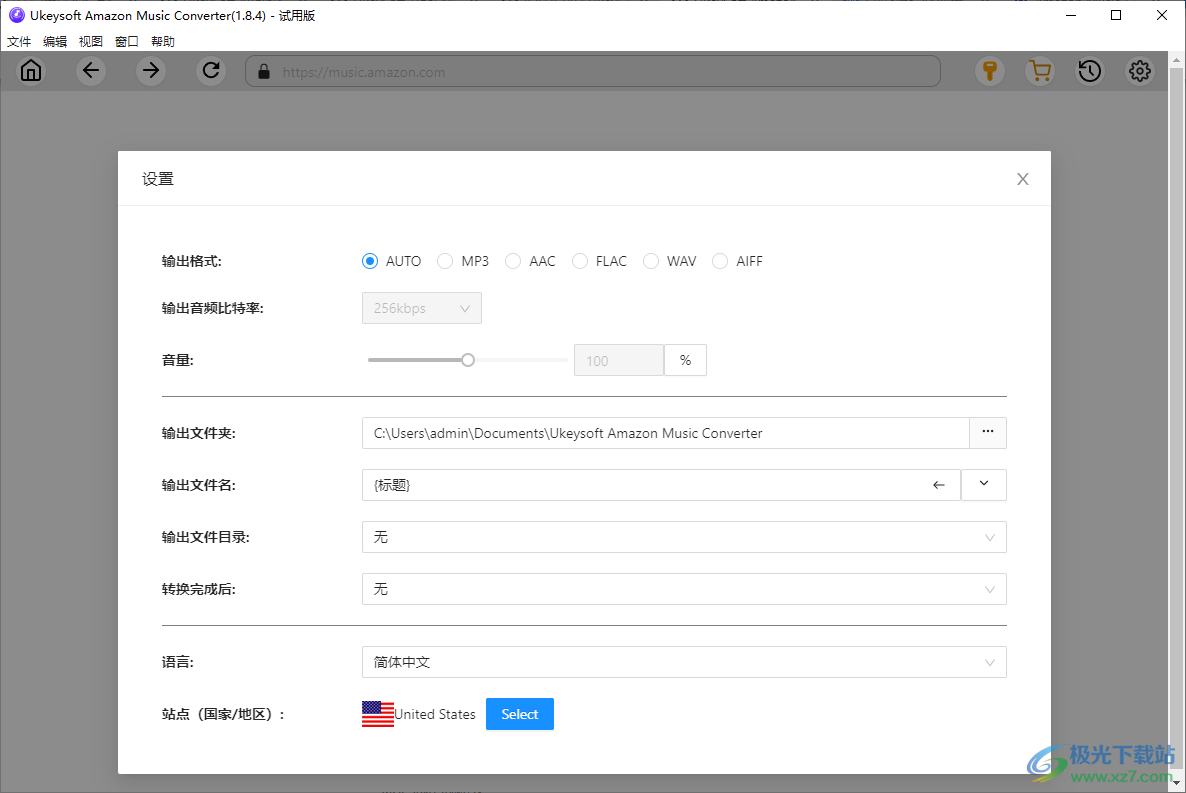Click the % unit box next to volume

[685, 360]
